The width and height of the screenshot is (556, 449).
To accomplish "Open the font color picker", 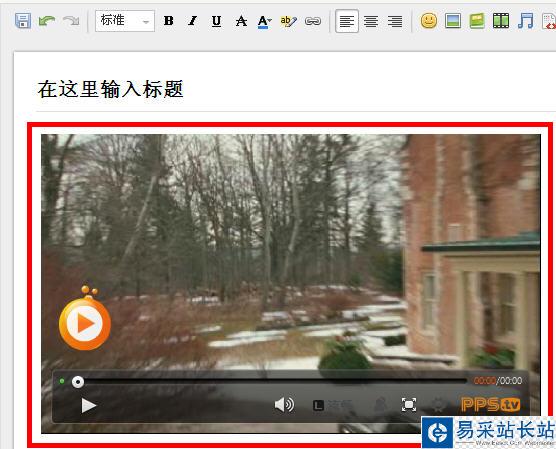I will click(x=264, y=21).
